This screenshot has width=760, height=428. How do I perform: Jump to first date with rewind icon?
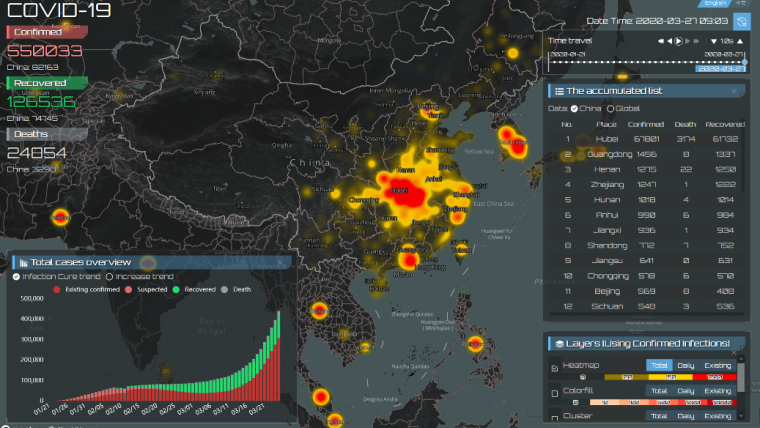pyautogui.click(x=661, y=41)
